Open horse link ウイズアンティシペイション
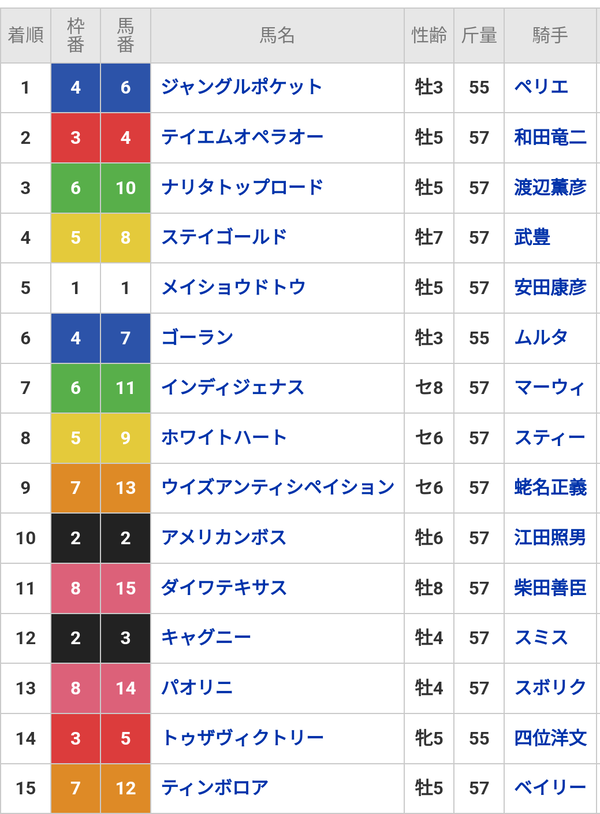 tap(278, 487)
